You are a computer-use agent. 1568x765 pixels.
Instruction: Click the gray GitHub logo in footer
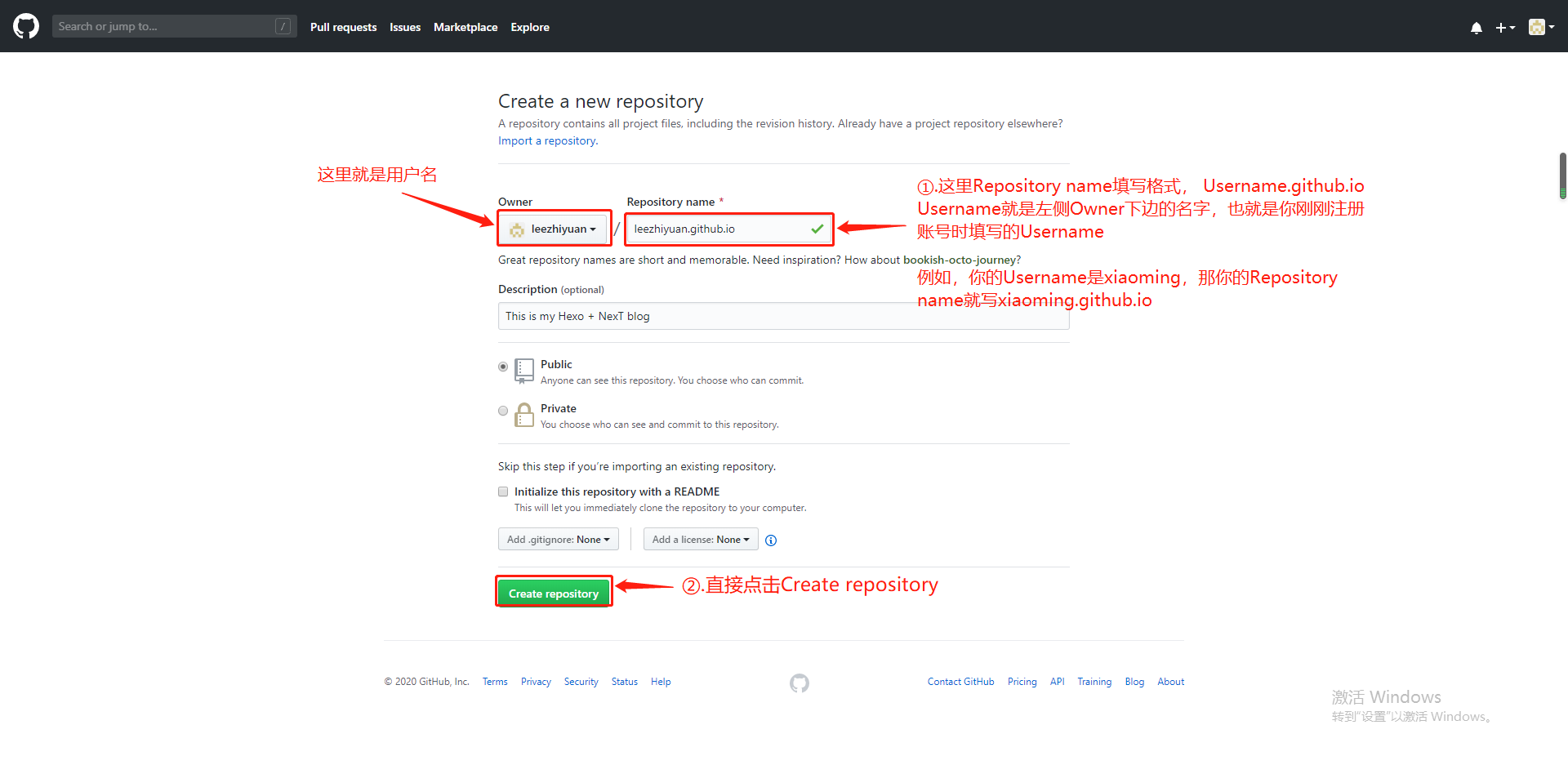800,683
